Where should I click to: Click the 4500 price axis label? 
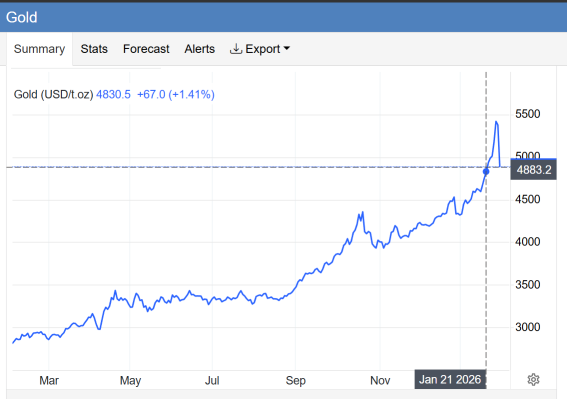[x=528, y=199]
